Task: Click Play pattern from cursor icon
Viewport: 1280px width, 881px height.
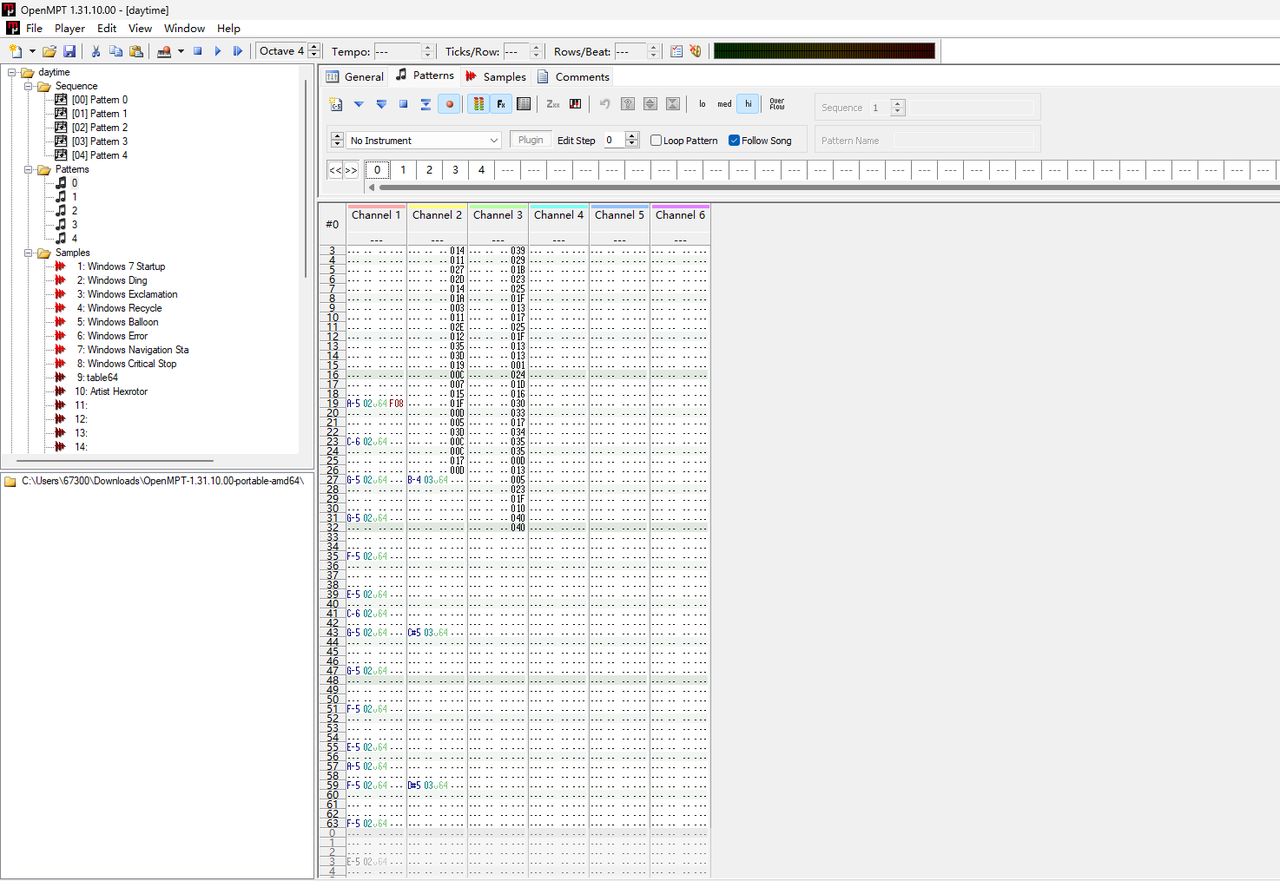Action: [359, 104]
